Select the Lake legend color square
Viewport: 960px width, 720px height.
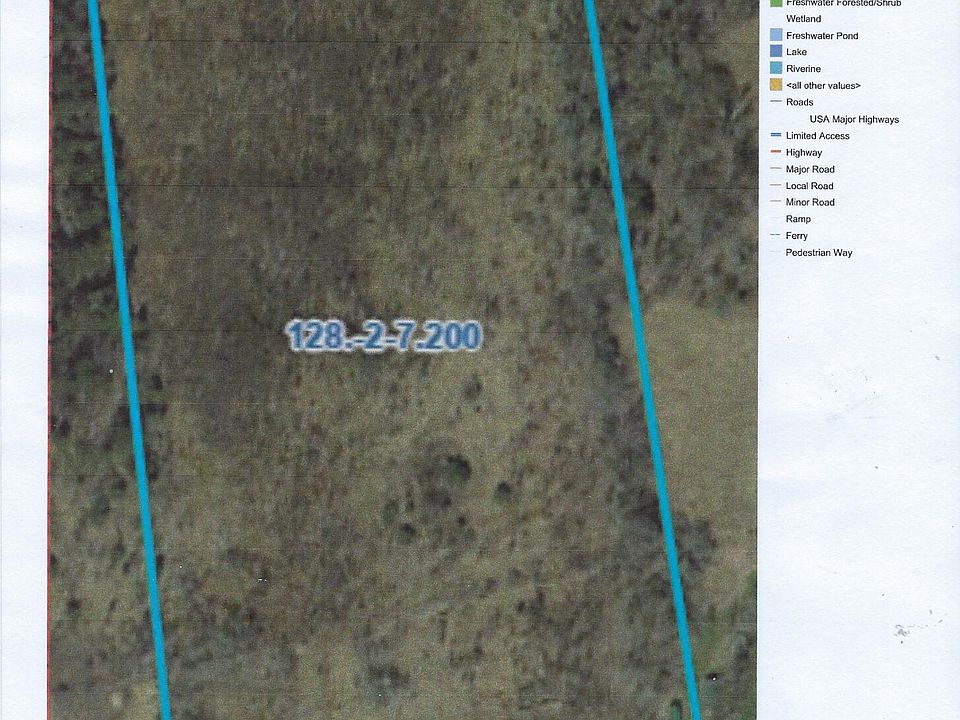click(x=776, y=51)
